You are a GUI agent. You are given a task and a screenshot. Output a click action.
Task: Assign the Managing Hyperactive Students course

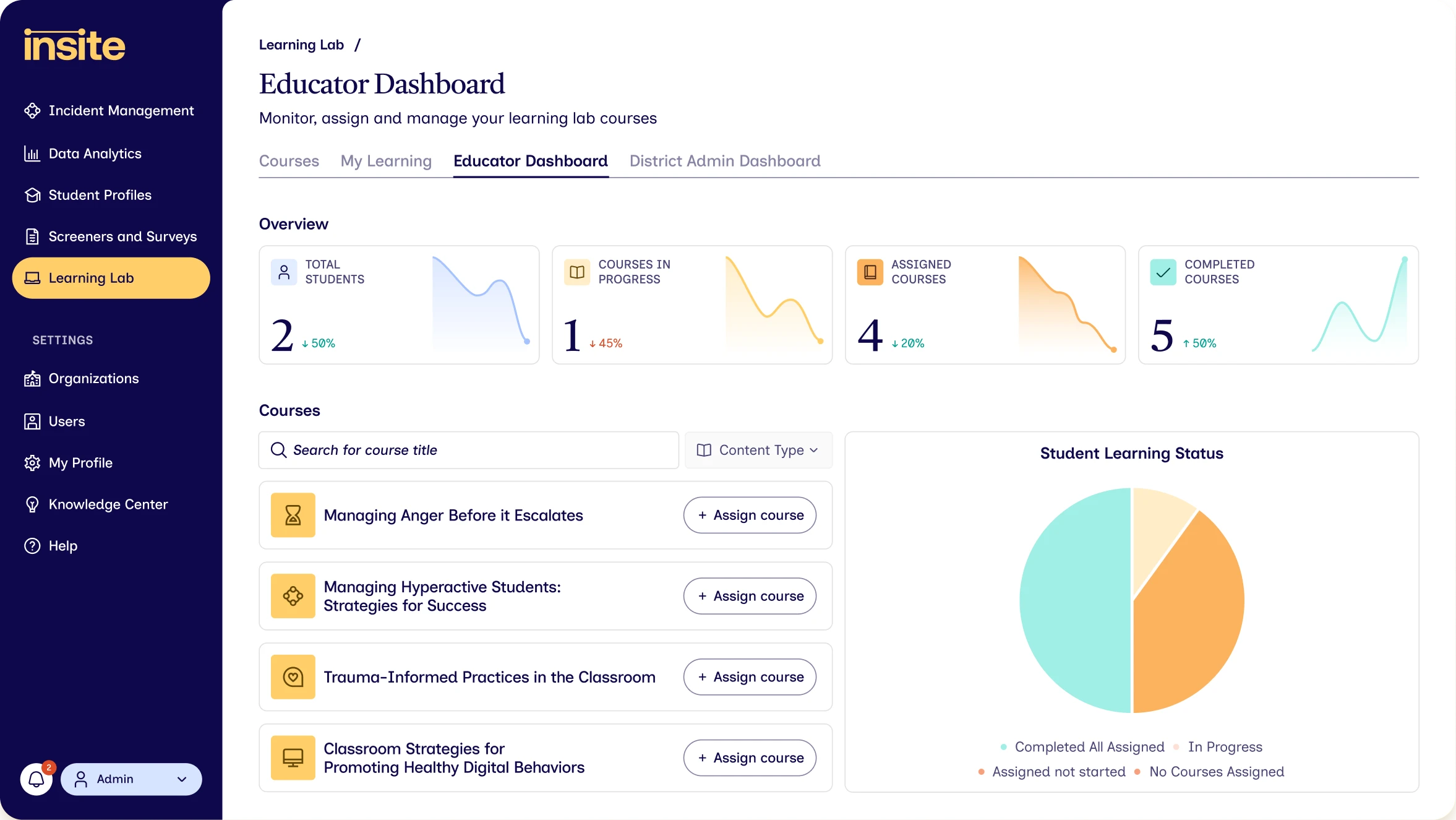(x=750, y=596)
